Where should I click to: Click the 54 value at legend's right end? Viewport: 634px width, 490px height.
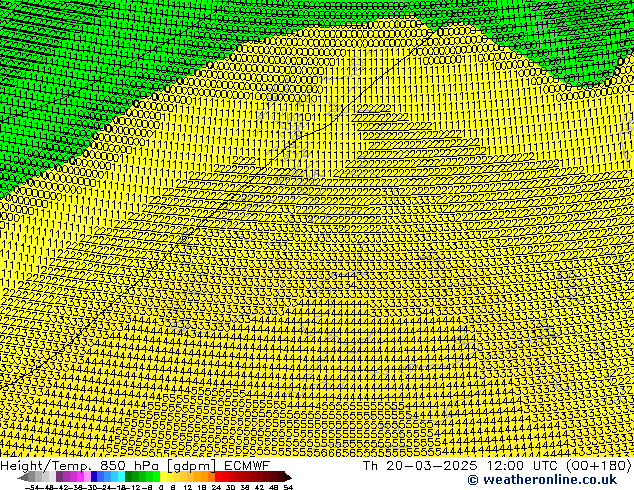287,487
